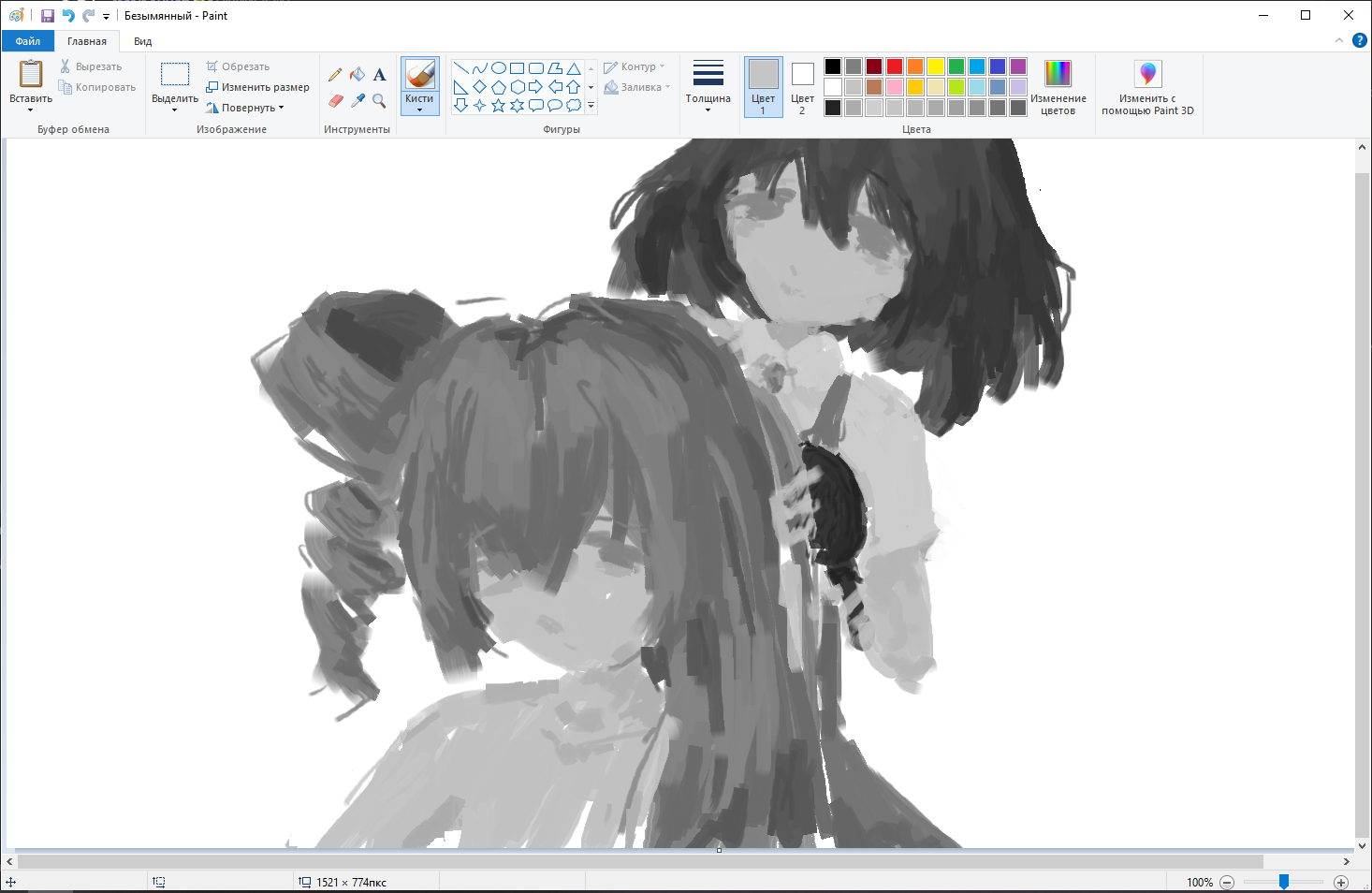Screen dimensions: 1372x893
Task: Click the Вырезать cut button
Action: 91,66
